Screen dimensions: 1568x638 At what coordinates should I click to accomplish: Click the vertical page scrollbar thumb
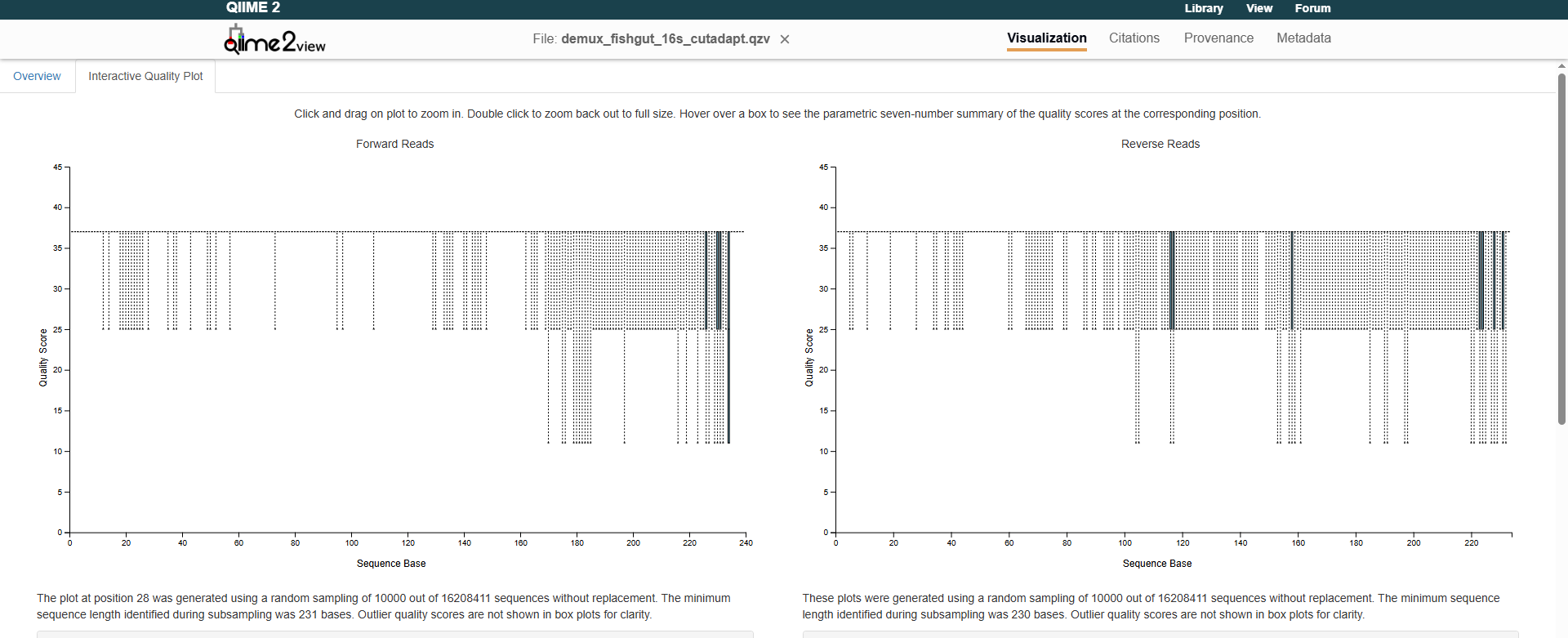(x=1561, y=245)
